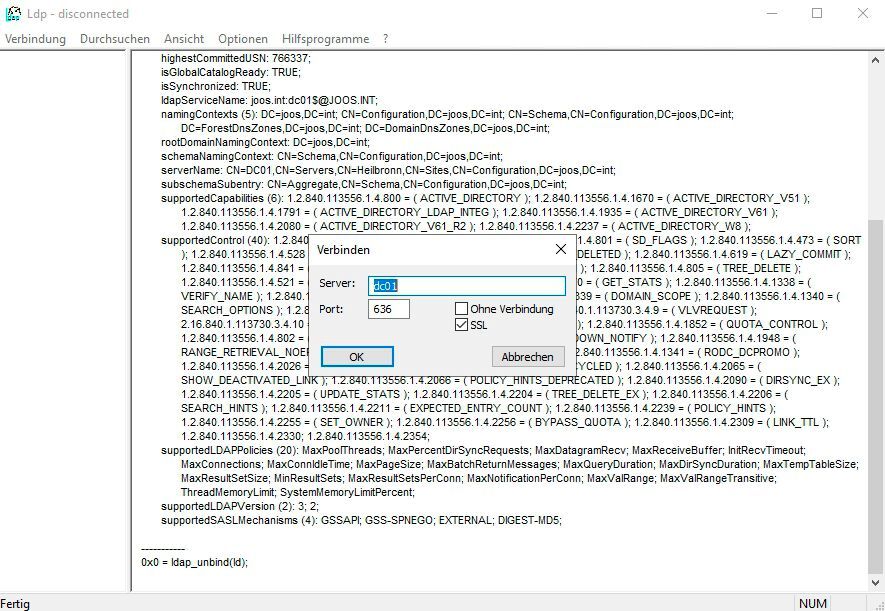Viewport: 885px width, 611px height.
Task: Open the Optionen menu
Action: pyautogui.click(x=243, y=38)
